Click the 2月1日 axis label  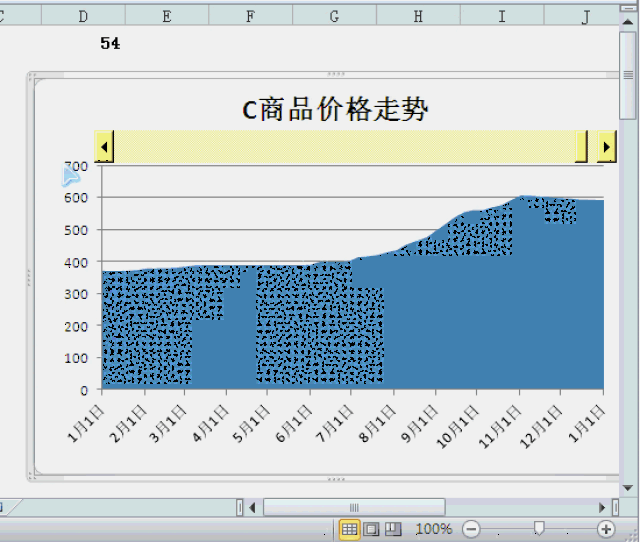128,424
